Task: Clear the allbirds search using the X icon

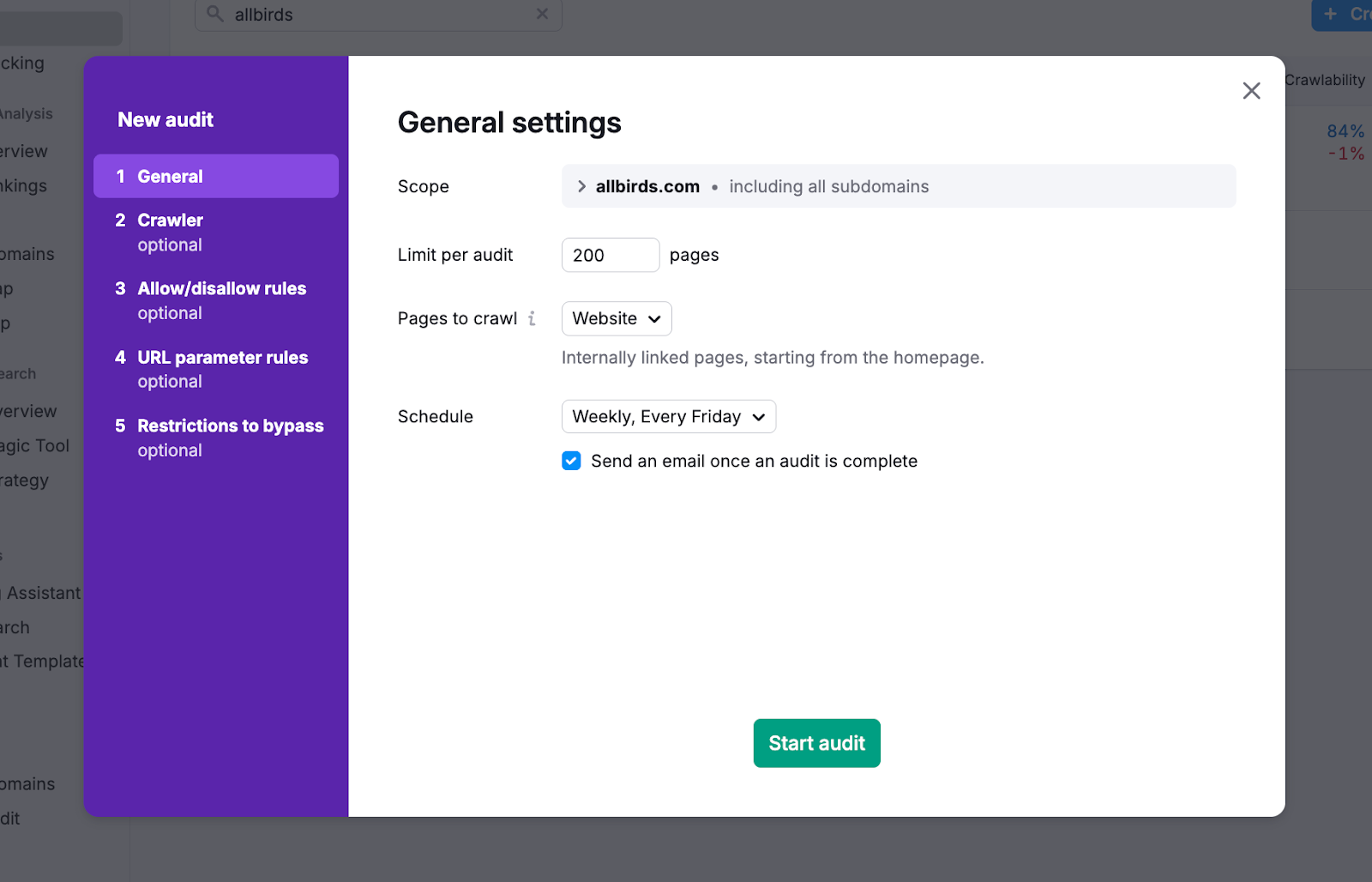Action: tap(542, 14)
